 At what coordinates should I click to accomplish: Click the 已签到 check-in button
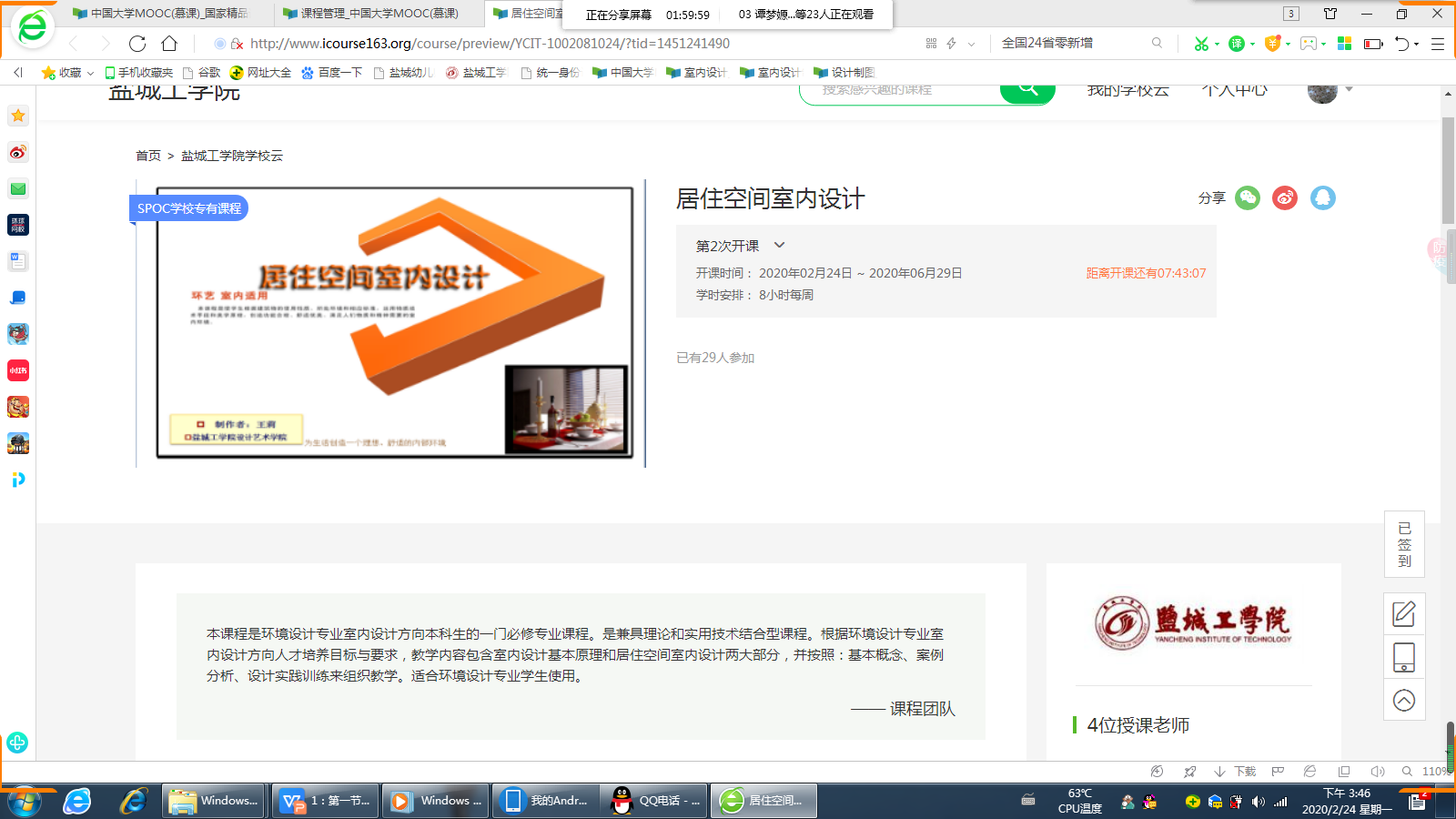[x=1404, y=544]
